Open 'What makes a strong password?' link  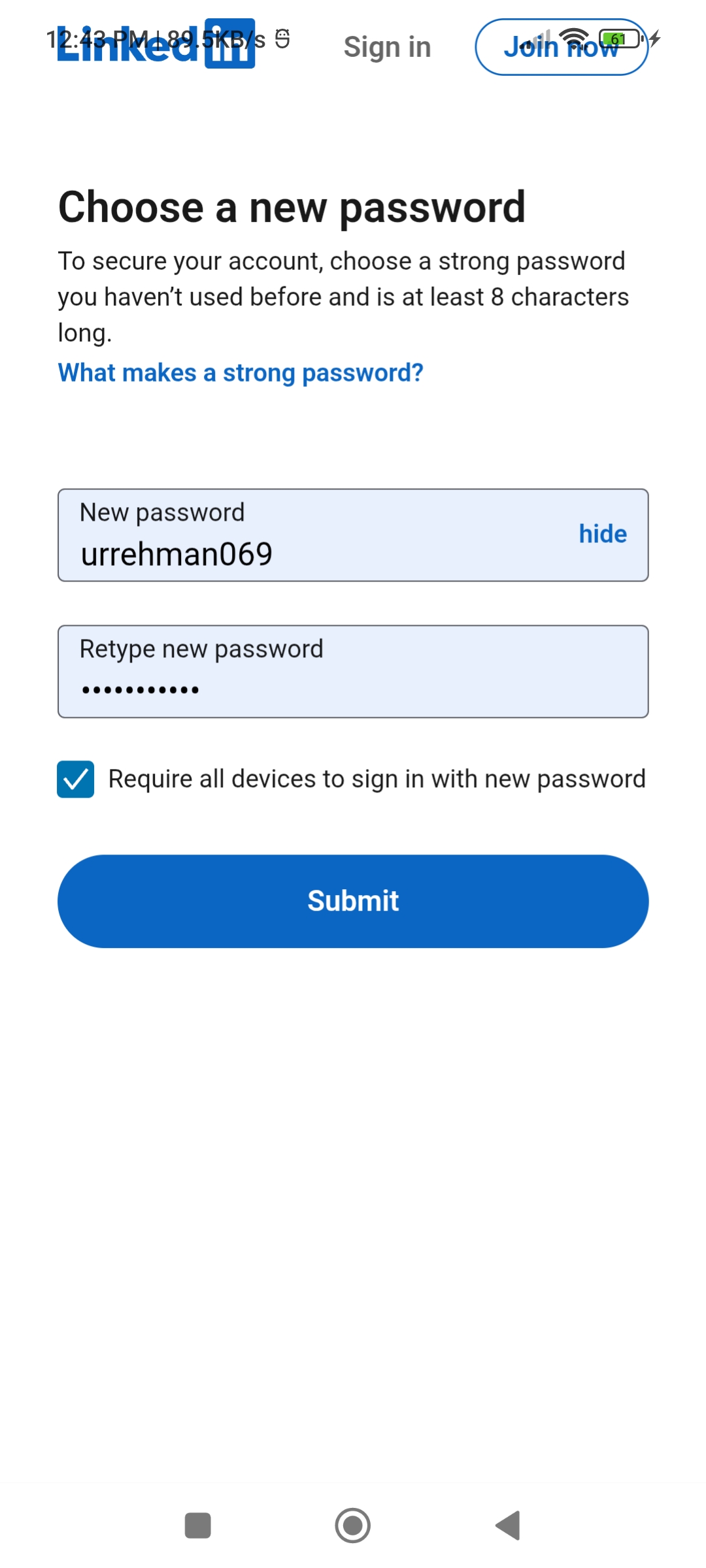point(241,373)
